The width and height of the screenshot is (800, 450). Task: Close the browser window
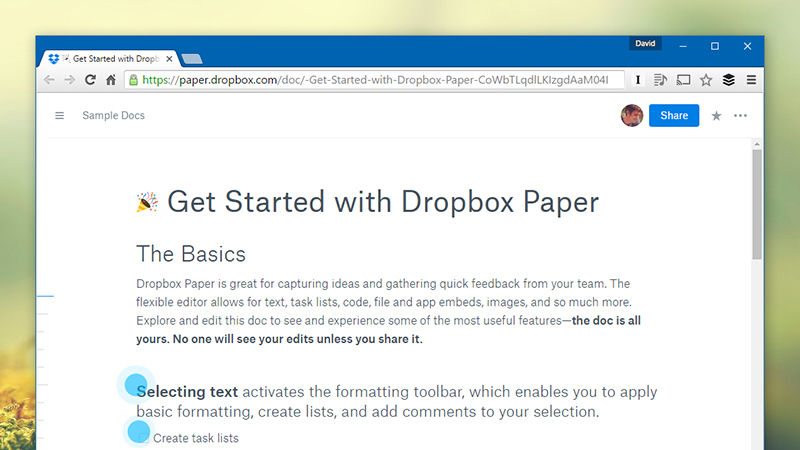point(747,46)
